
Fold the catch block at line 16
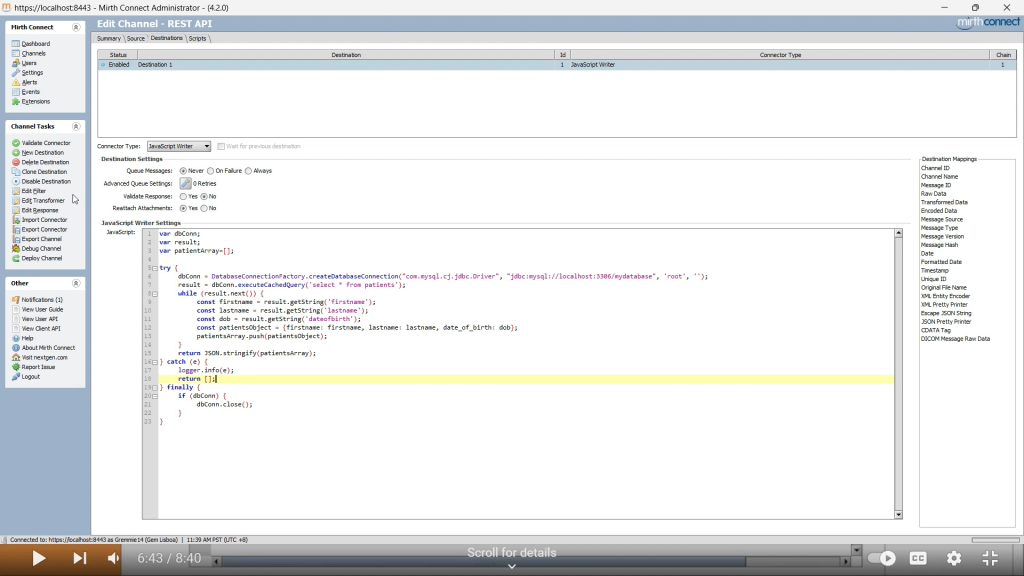pyautogui.click(x=155, y=362)
